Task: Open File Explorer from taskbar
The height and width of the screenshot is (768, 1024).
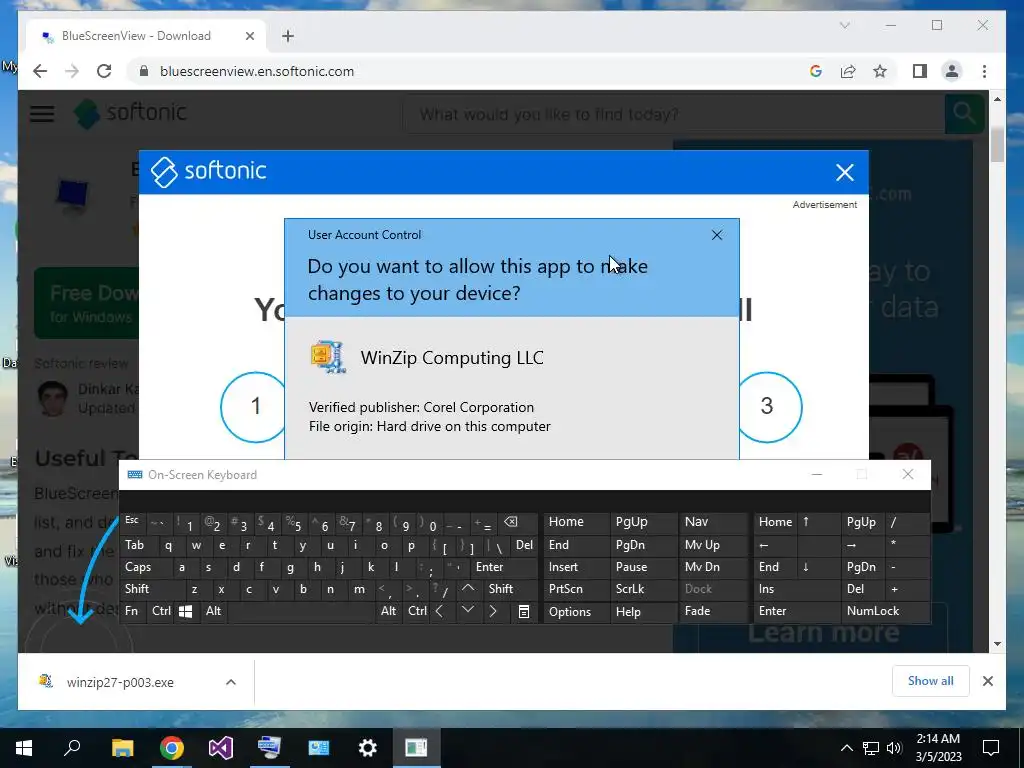Action: [x=122, y=748]
